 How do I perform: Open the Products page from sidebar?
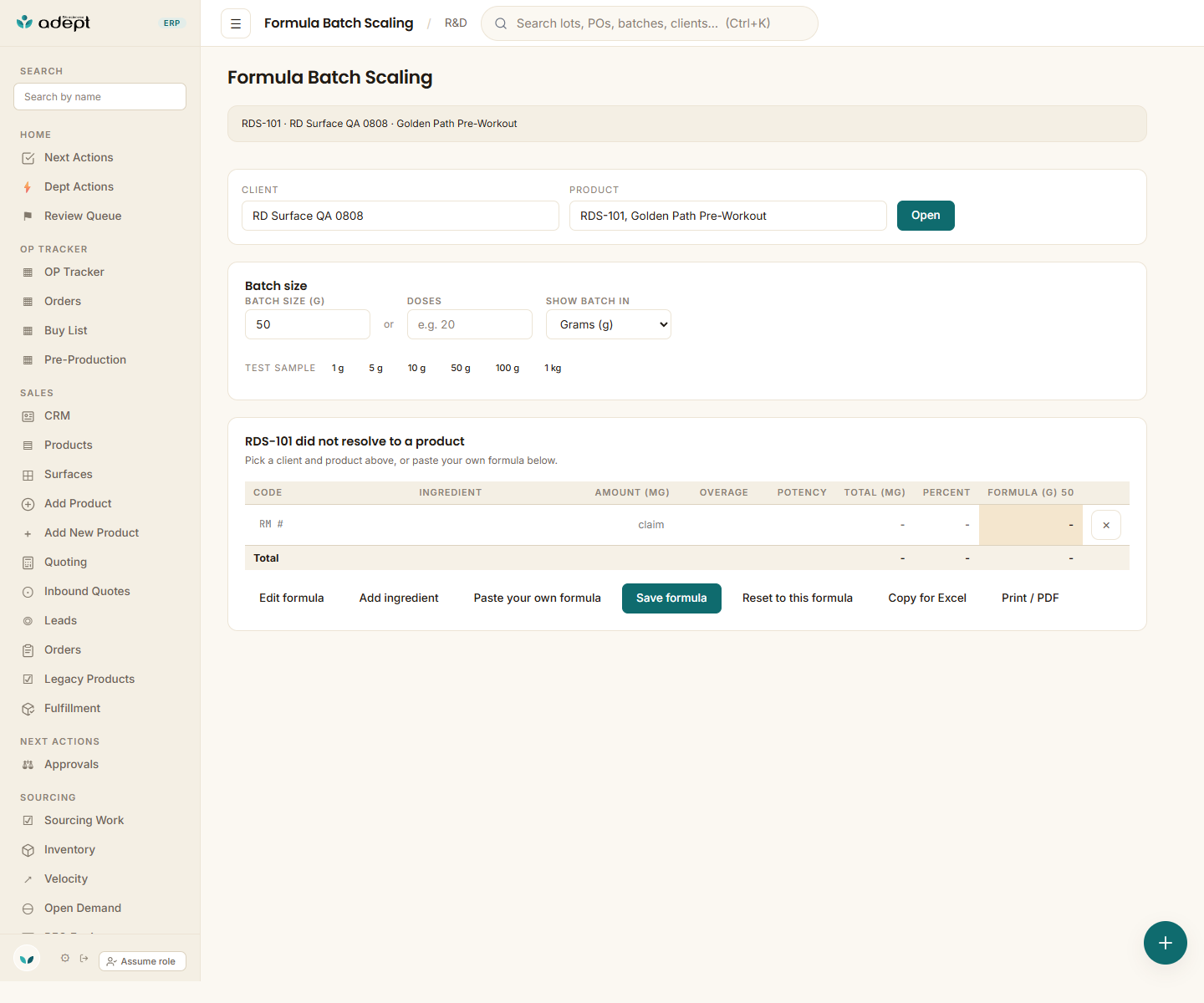[x=69, y=445]
